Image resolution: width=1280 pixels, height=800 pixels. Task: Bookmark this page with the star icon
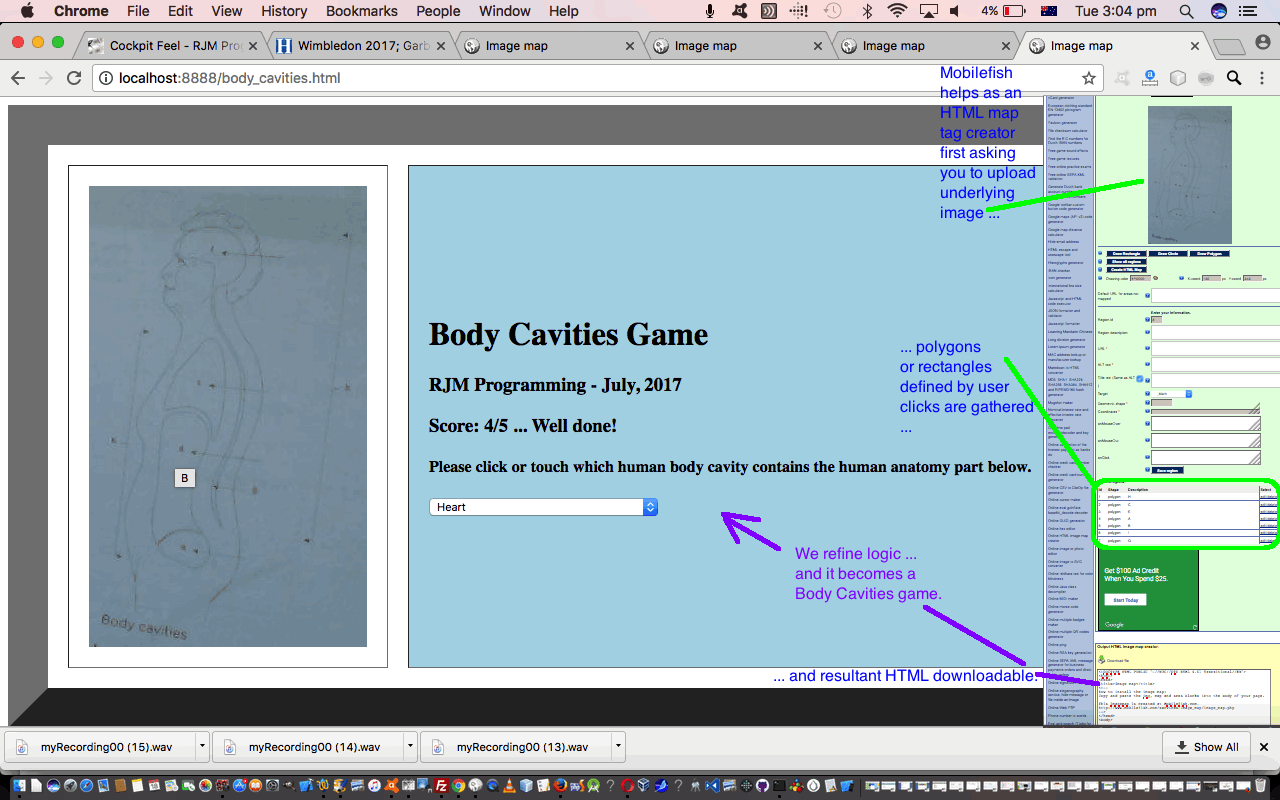tap(1088, 78)
